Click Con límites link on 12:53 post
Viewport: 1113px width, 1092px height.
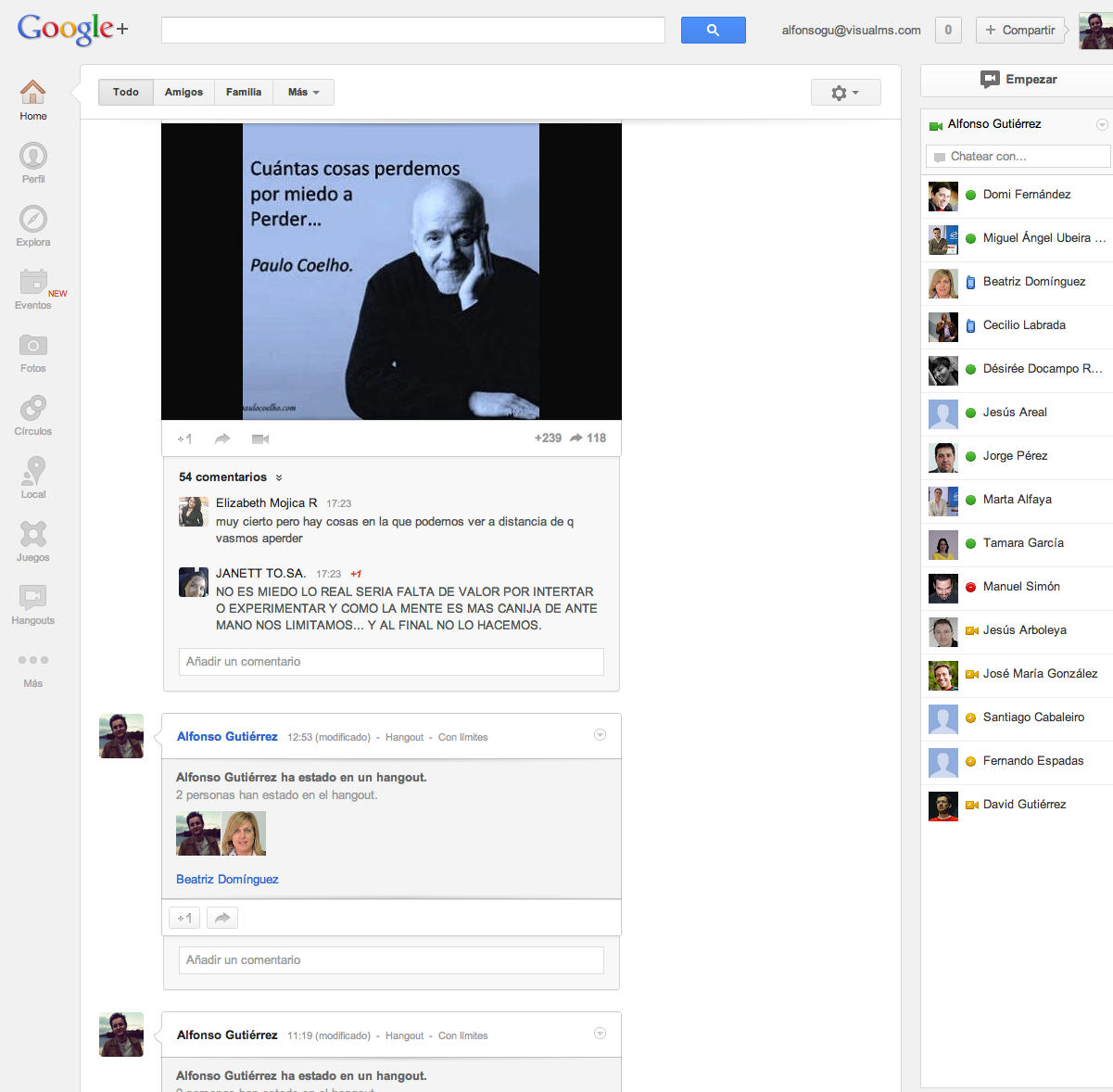(x=462, y=737)
